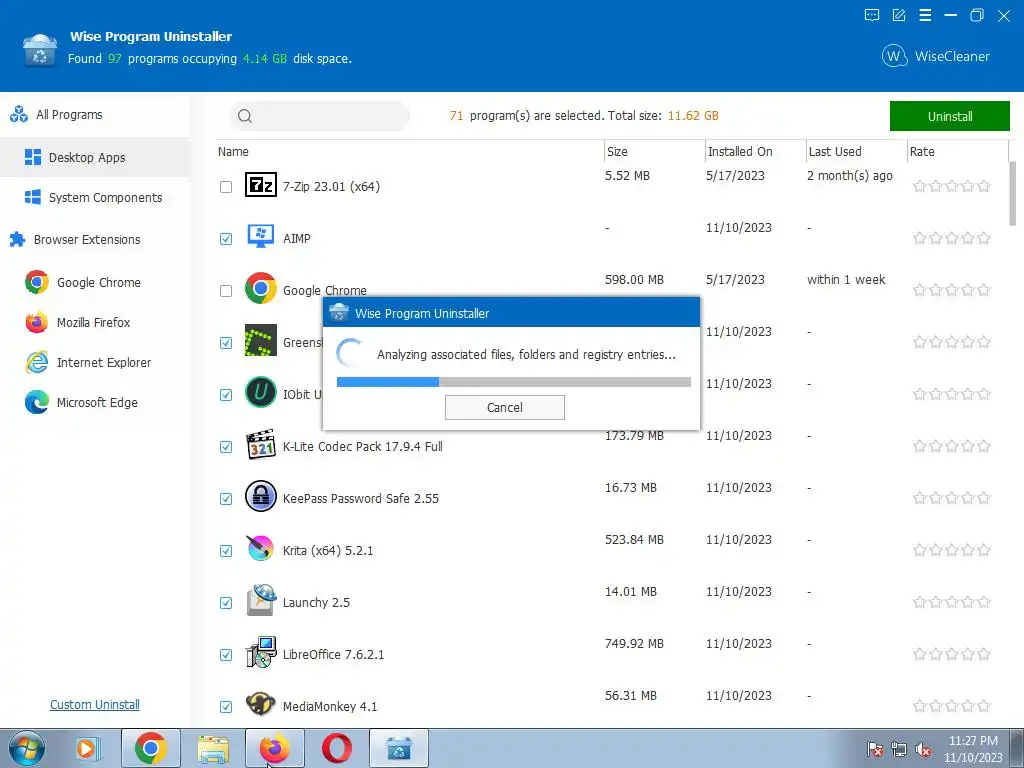Screen dimensions: 1024x768
Task: Focus the program search field
Action: pyautogui.click(x=320, y=116)
